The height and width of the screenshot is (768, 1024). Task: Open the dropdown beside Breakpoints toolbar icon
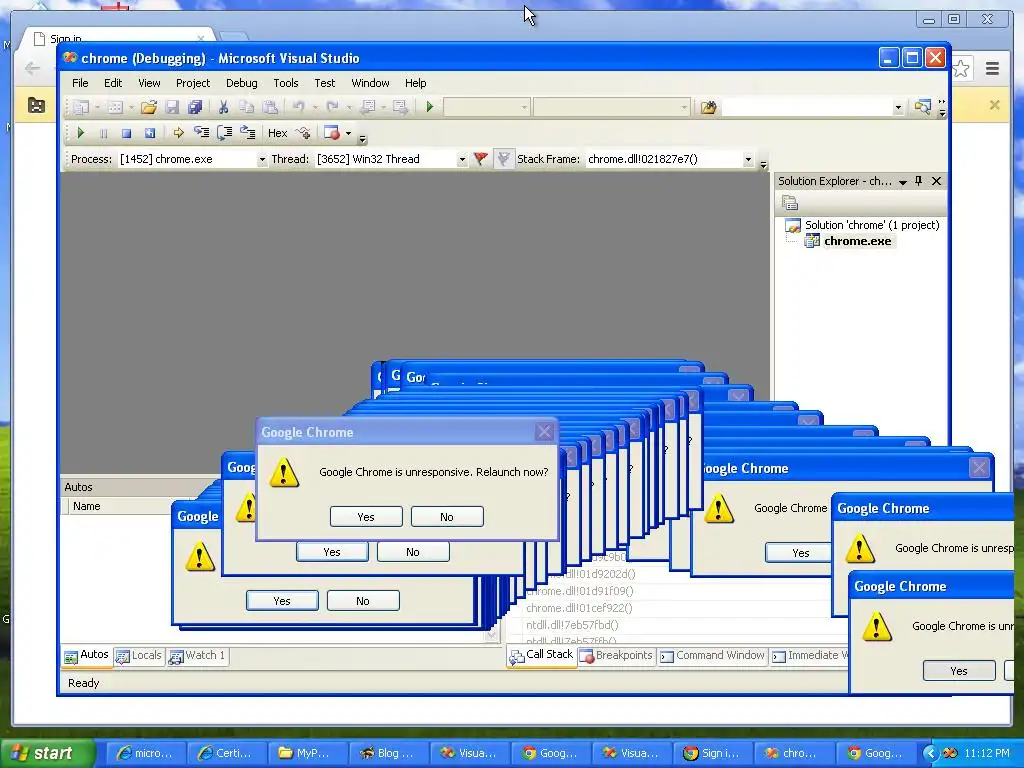point(348,133)
